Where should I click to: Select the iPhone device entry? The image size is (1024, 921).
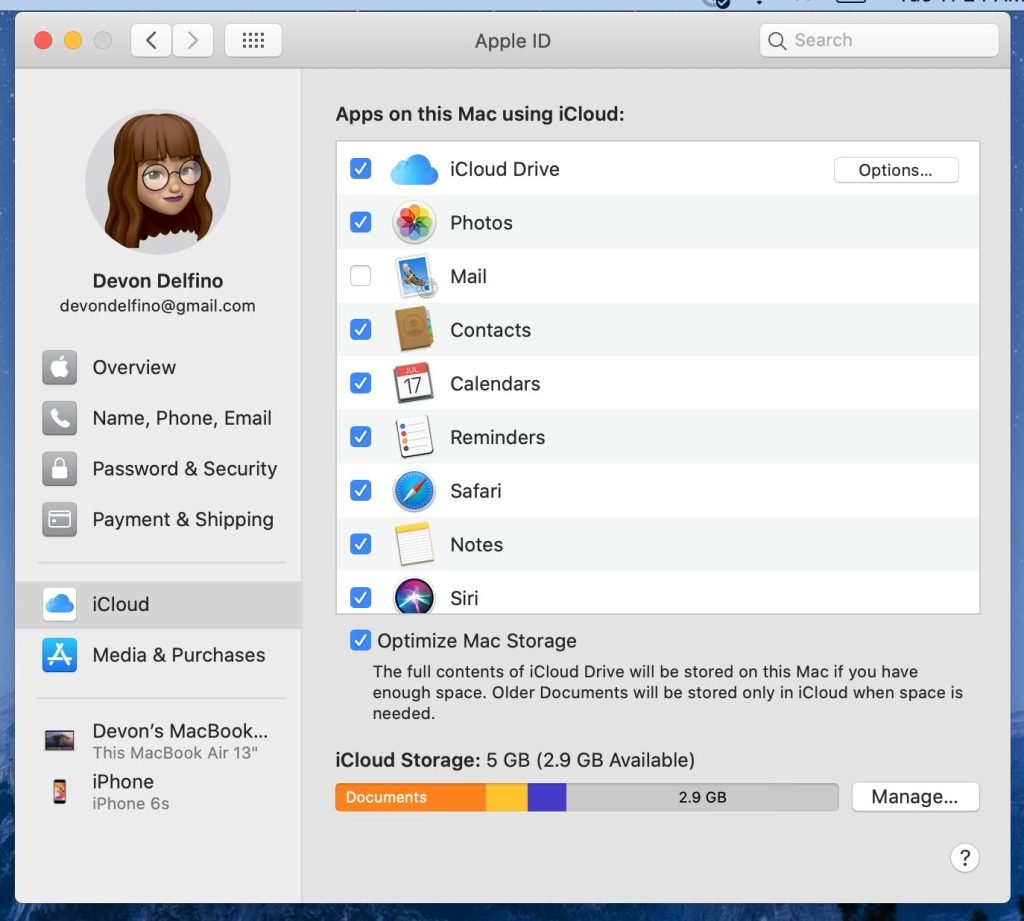(x=158, y=792)
